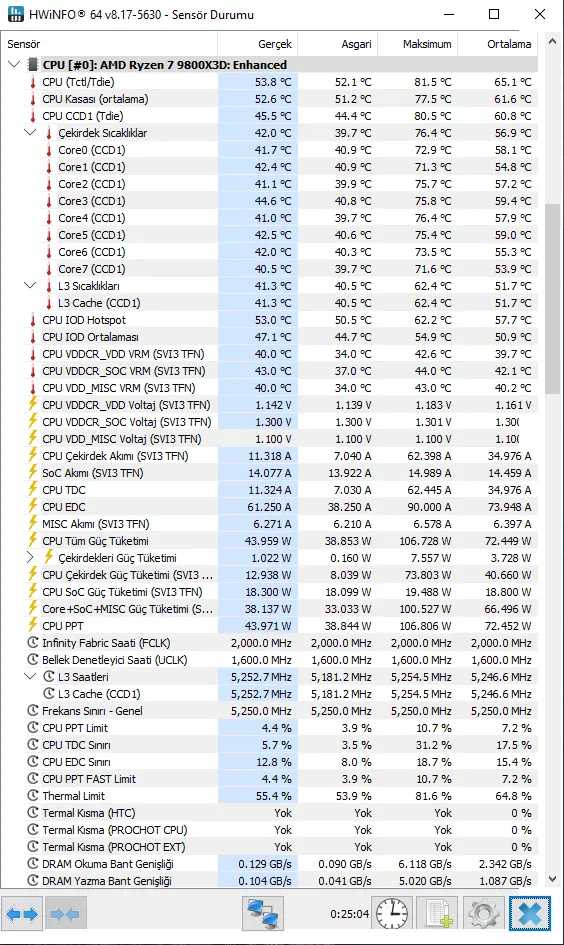564x945 pixels.
Task: Click lightning icon of SoC Akımı row
Action: (33, 472)
